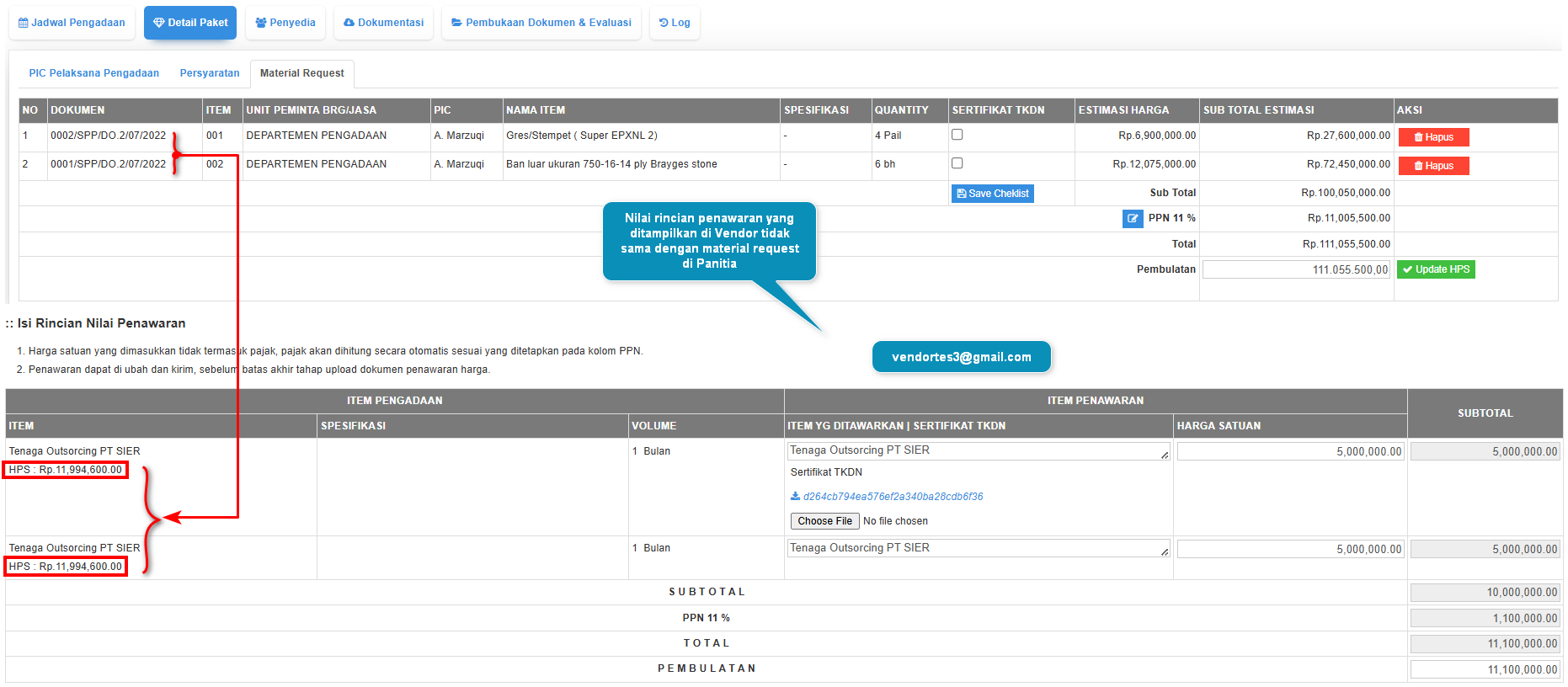Tick TKDN checkbox for Ban luar row

click(957, 163)
